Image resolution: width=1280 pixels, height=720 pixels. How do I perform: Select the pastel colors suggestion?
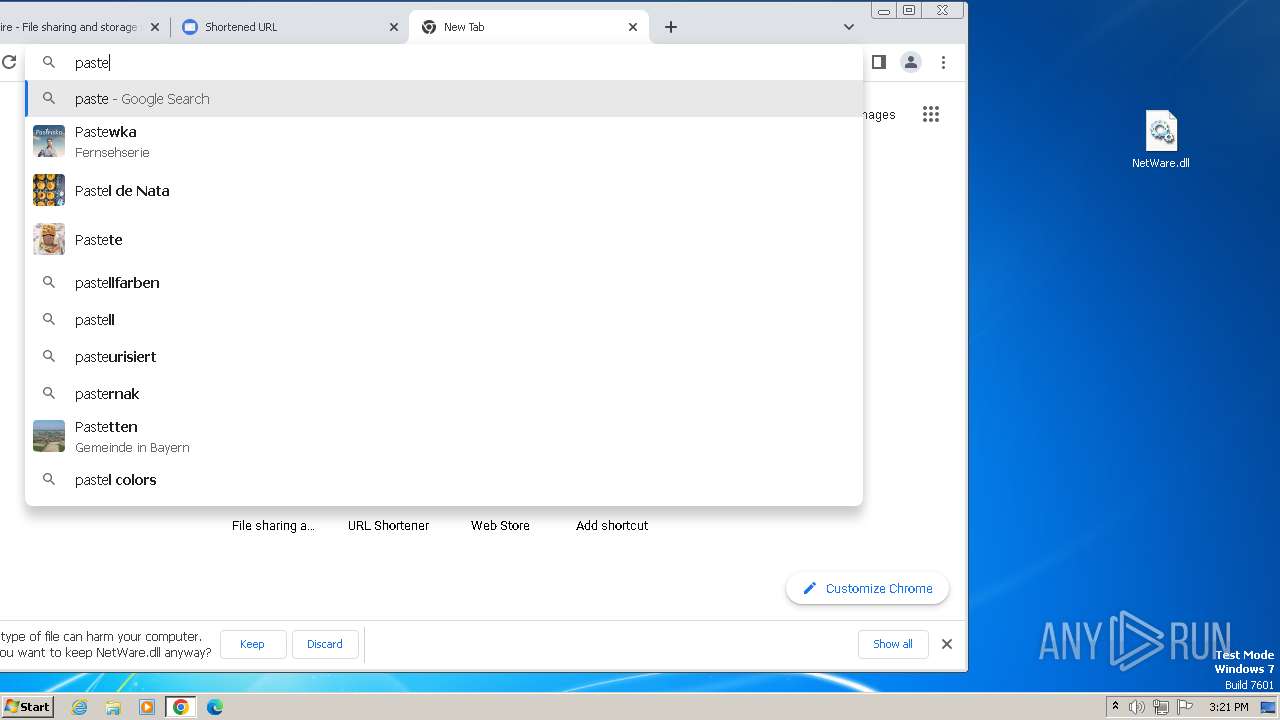444,480
